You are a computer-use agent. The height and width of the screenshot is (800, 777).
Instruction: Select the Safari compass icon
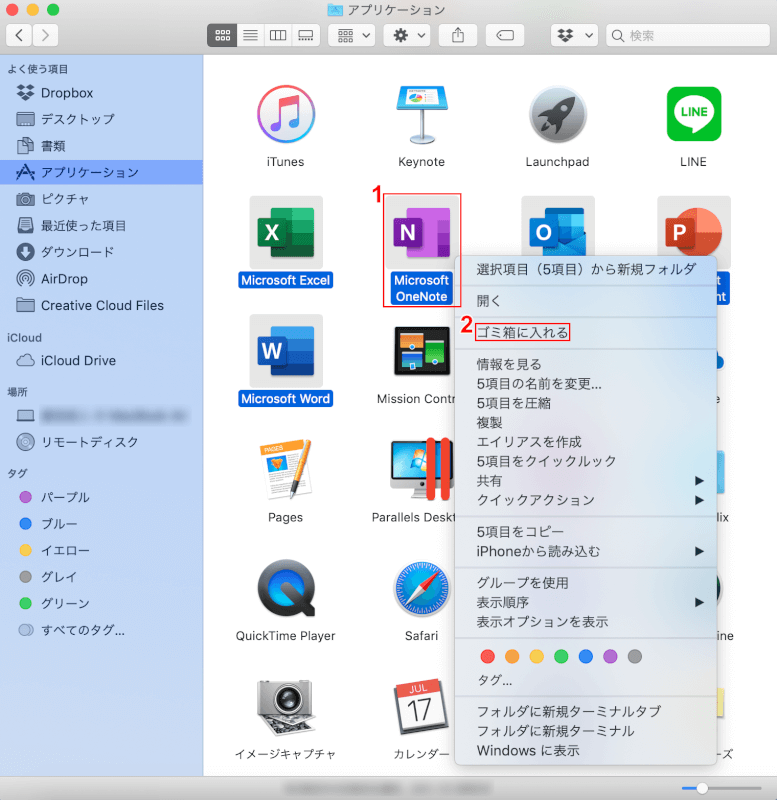[421, 588]
